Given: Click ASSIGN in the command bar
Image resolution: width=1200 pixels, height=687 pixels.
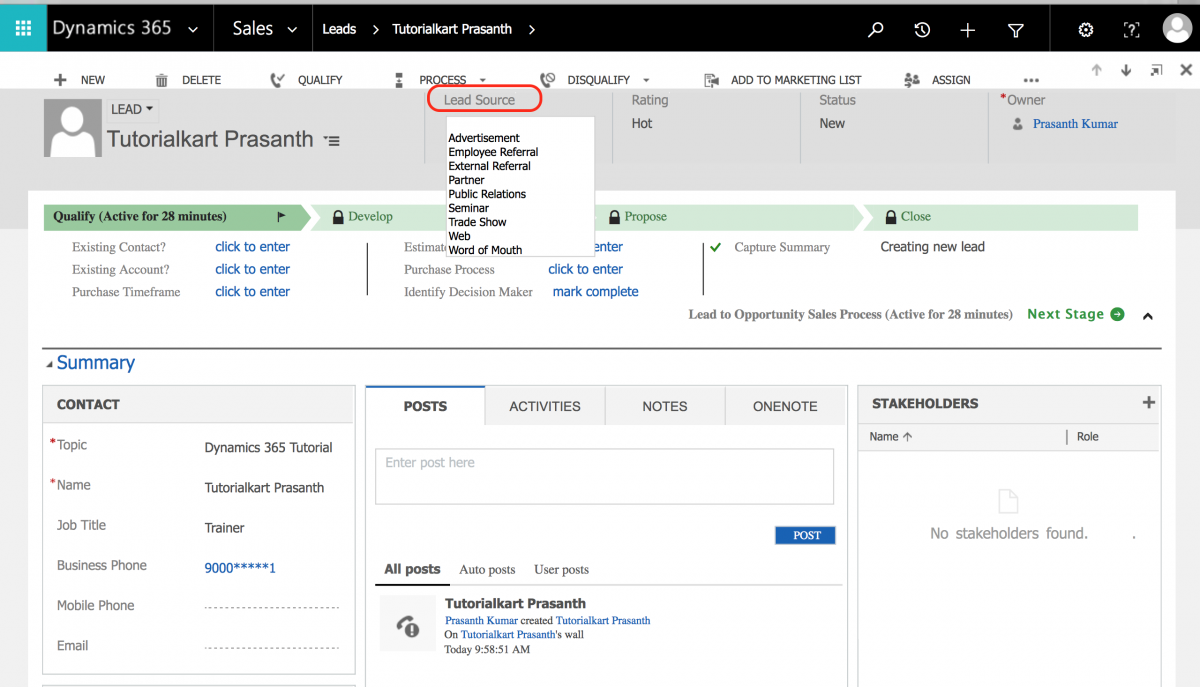Looking at the screenshot, I should point(937,80).
